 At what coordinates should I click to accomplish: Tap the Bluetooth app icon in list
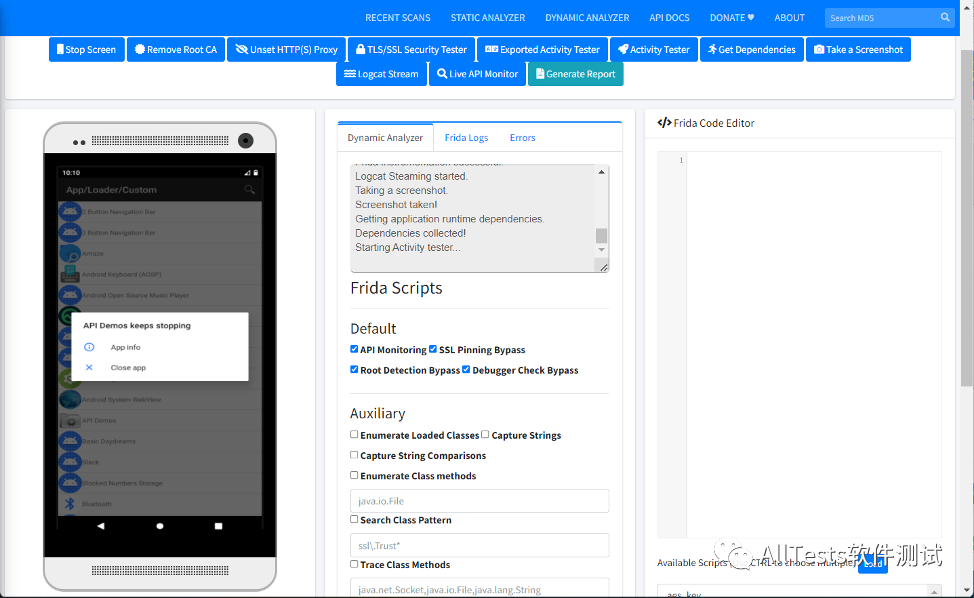click(70, 504)
